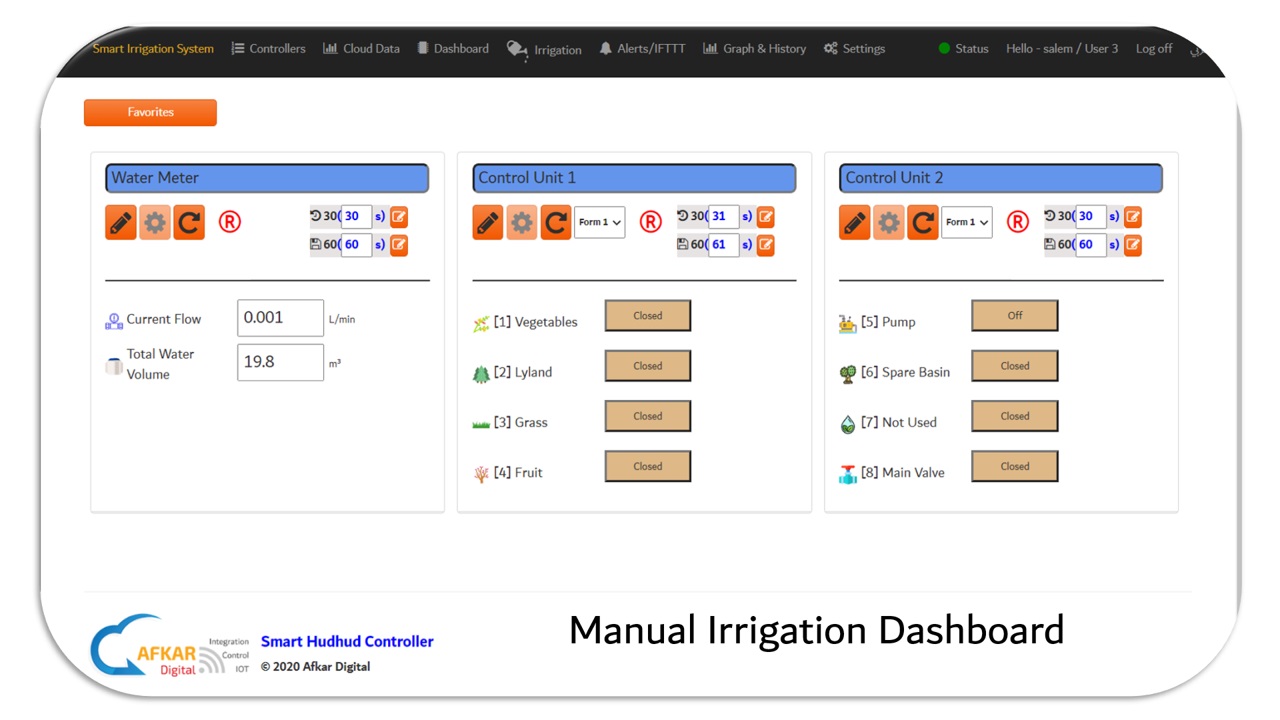Screen dimensions: 1280x720
Task: Click the orange Favorites button
Action: (x=150, y=112)
